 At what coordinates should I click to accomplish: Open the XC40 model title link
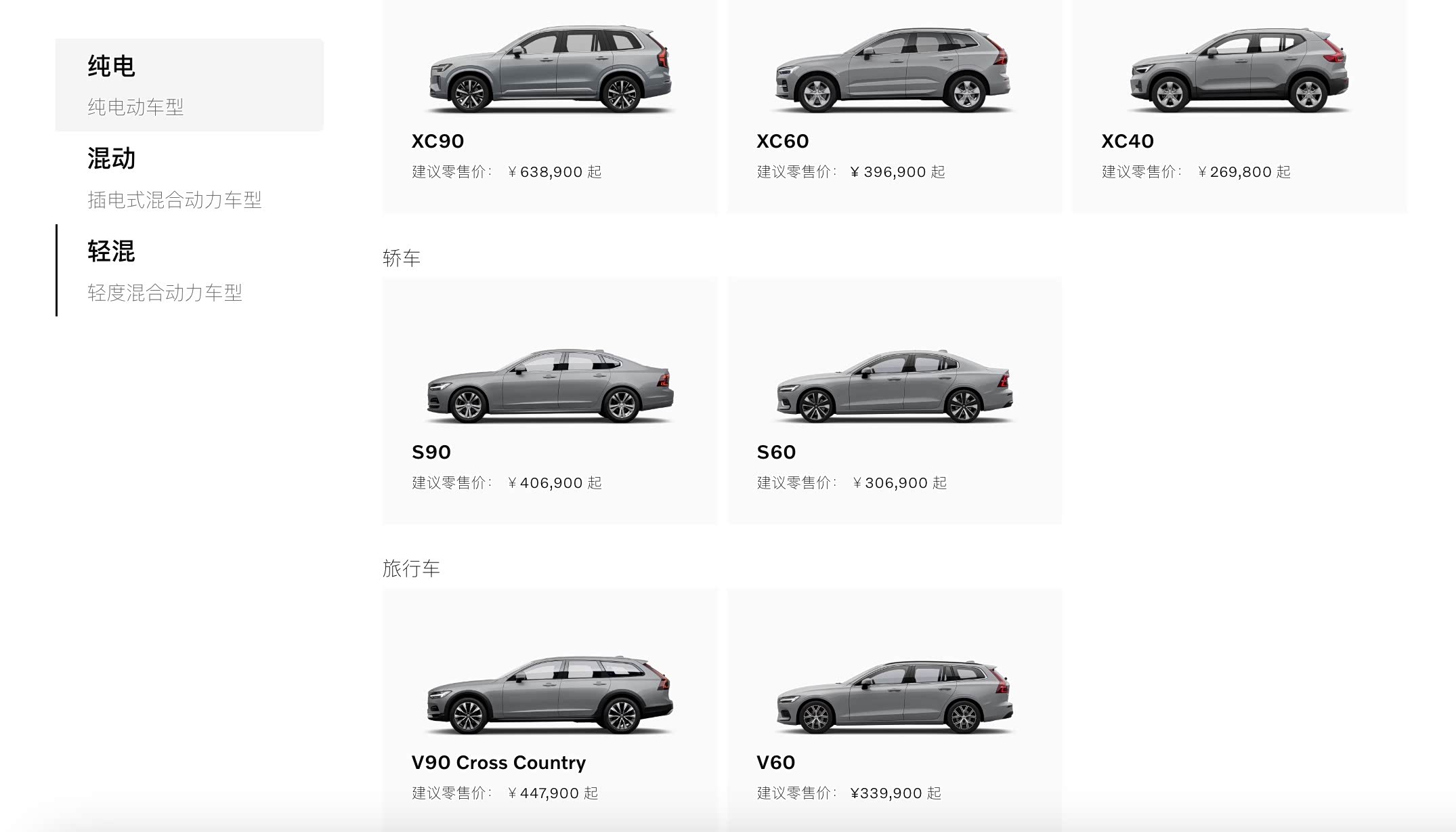pyautogui.click(x=1128, y=141)
